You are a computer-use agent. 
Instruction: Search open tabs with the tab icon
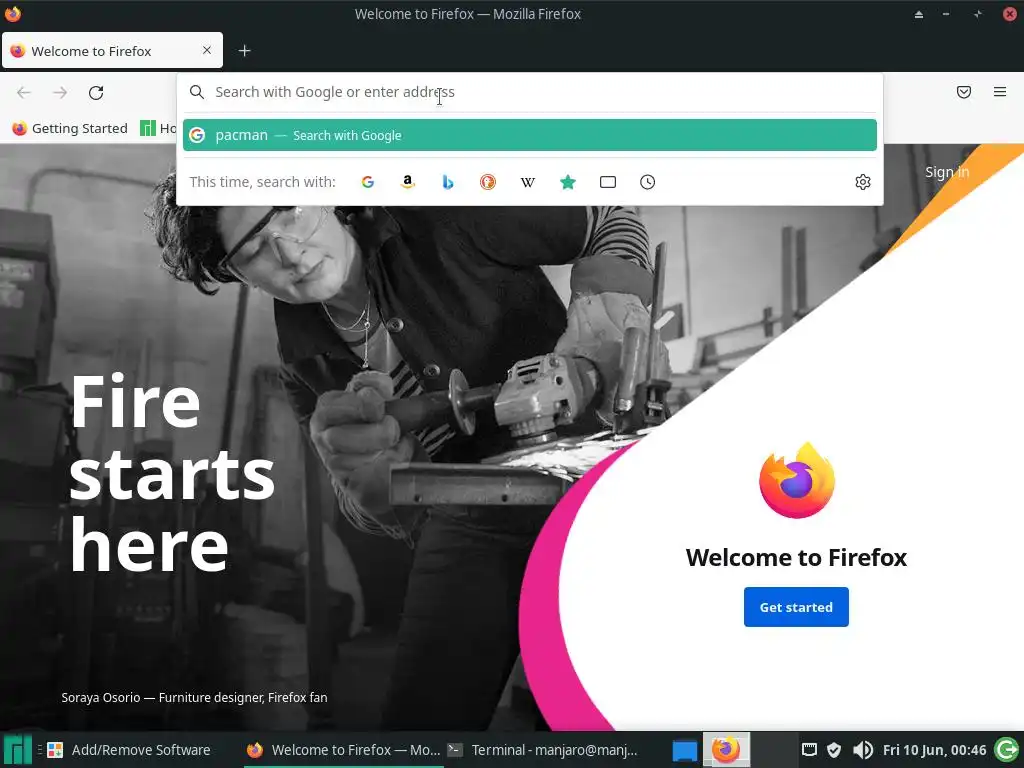(x=608, y=182)
